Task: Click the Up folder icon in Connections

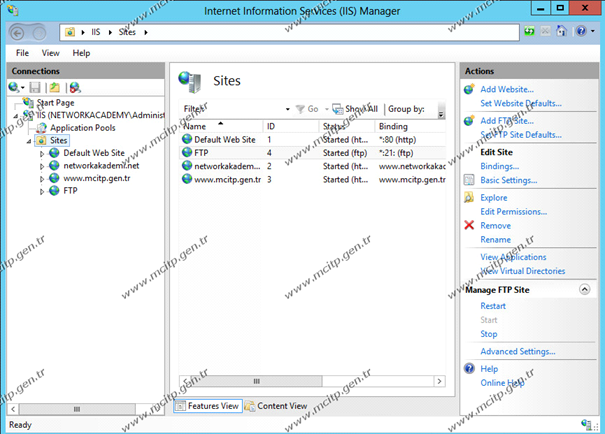Action: pyautogui.click(x=54, y=88)
